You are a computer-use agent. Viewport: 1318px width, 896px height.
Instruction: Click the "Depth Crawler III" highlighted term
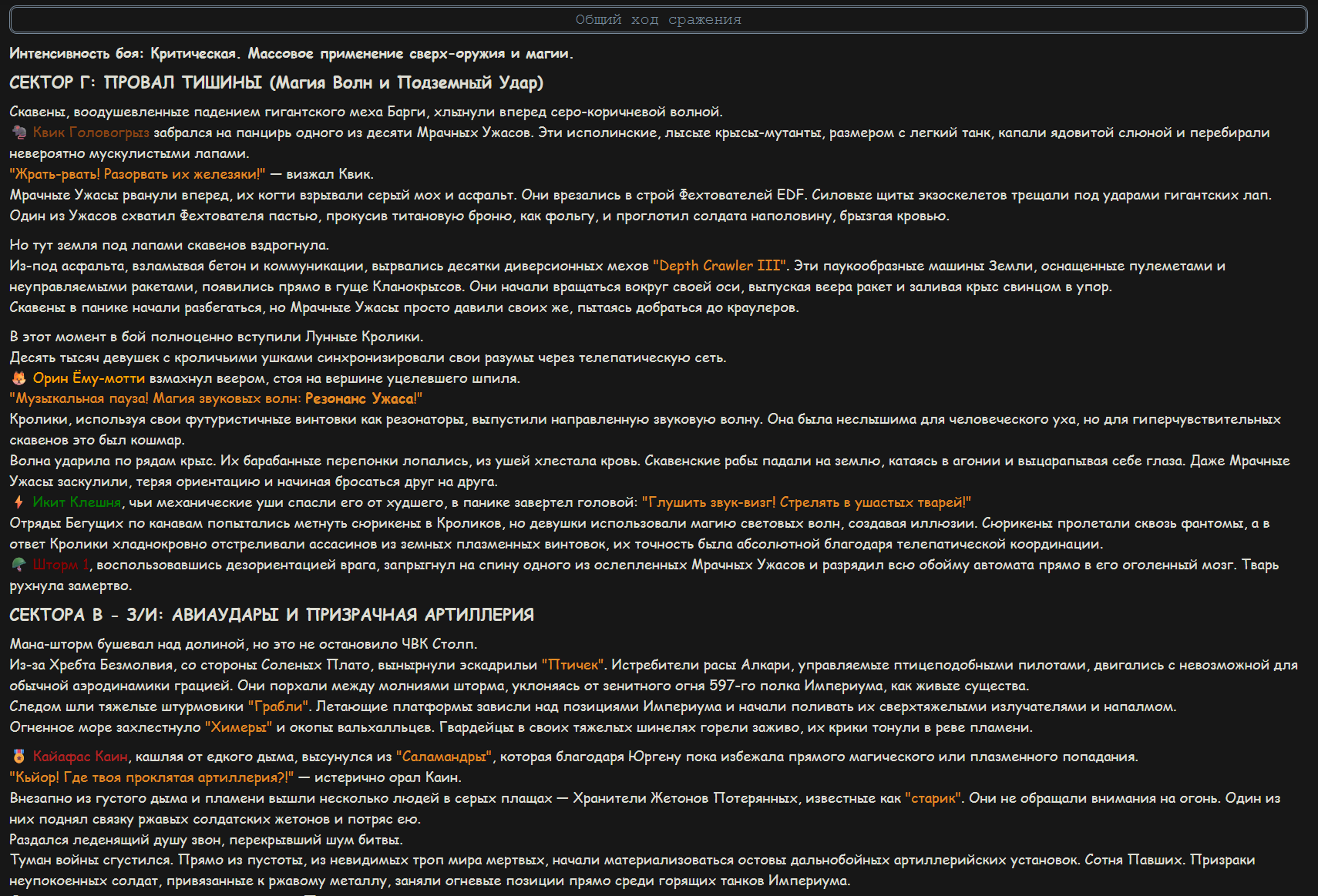(x=720, y=266)
